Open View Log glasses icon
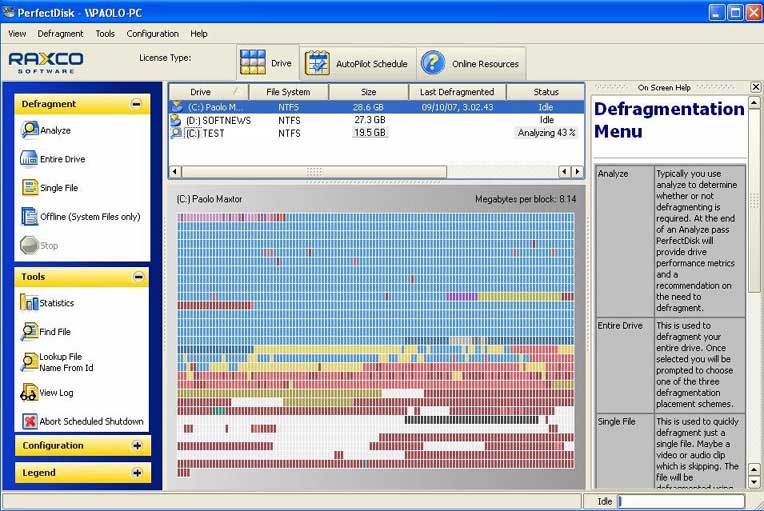 (29, 393)
